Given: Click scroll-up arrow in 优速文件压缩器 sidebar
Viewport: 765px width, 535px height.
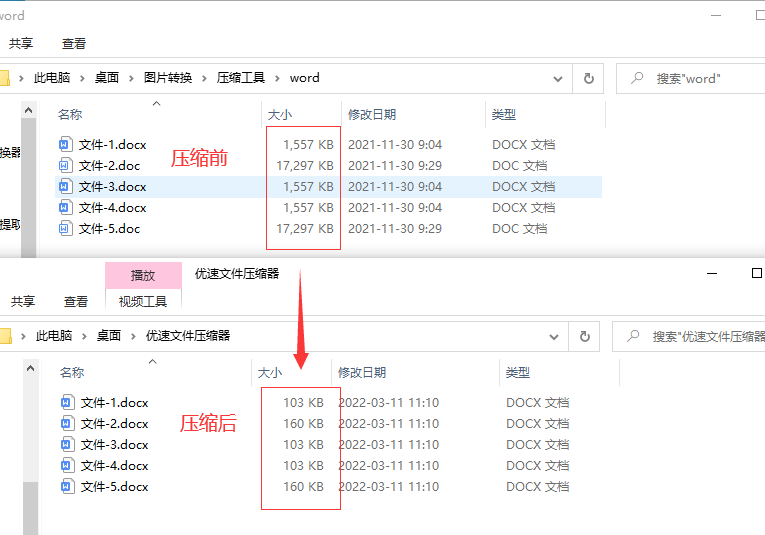Looking at the screenshot, I should 30,368.
